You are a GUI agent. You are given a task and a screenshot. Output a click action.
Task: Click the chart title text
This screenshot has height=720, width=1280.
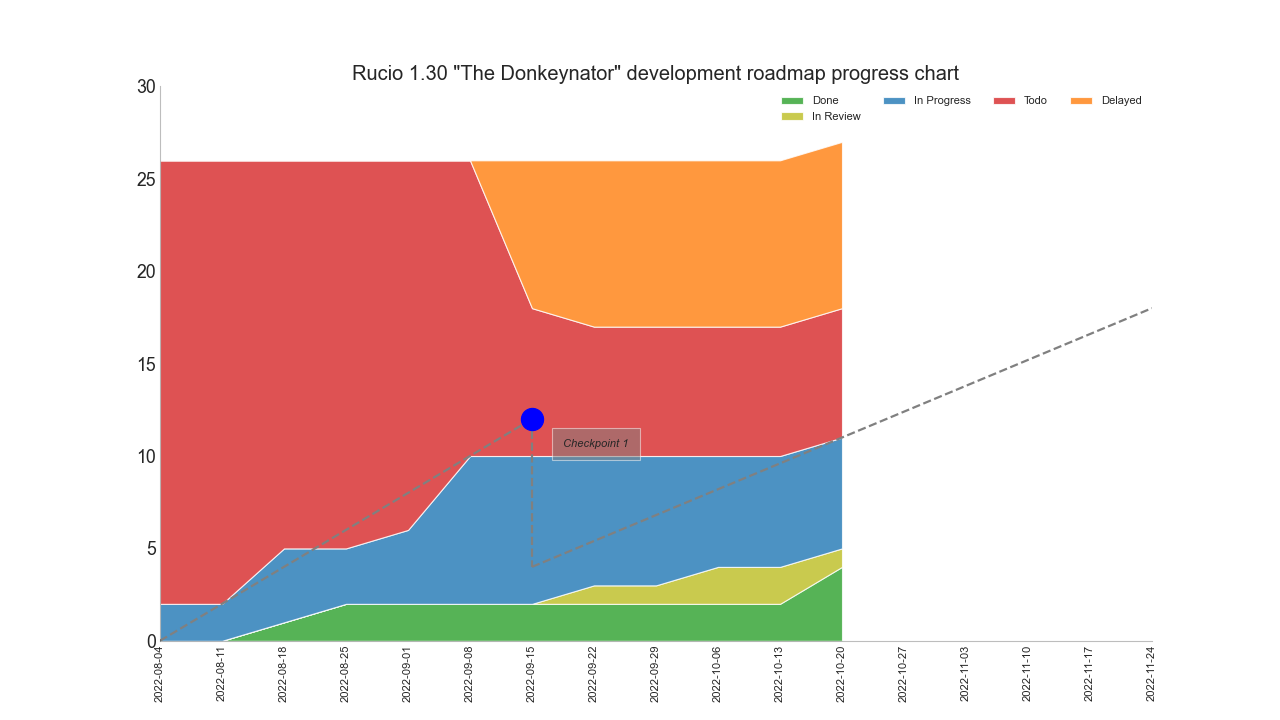tap(655, 73)
